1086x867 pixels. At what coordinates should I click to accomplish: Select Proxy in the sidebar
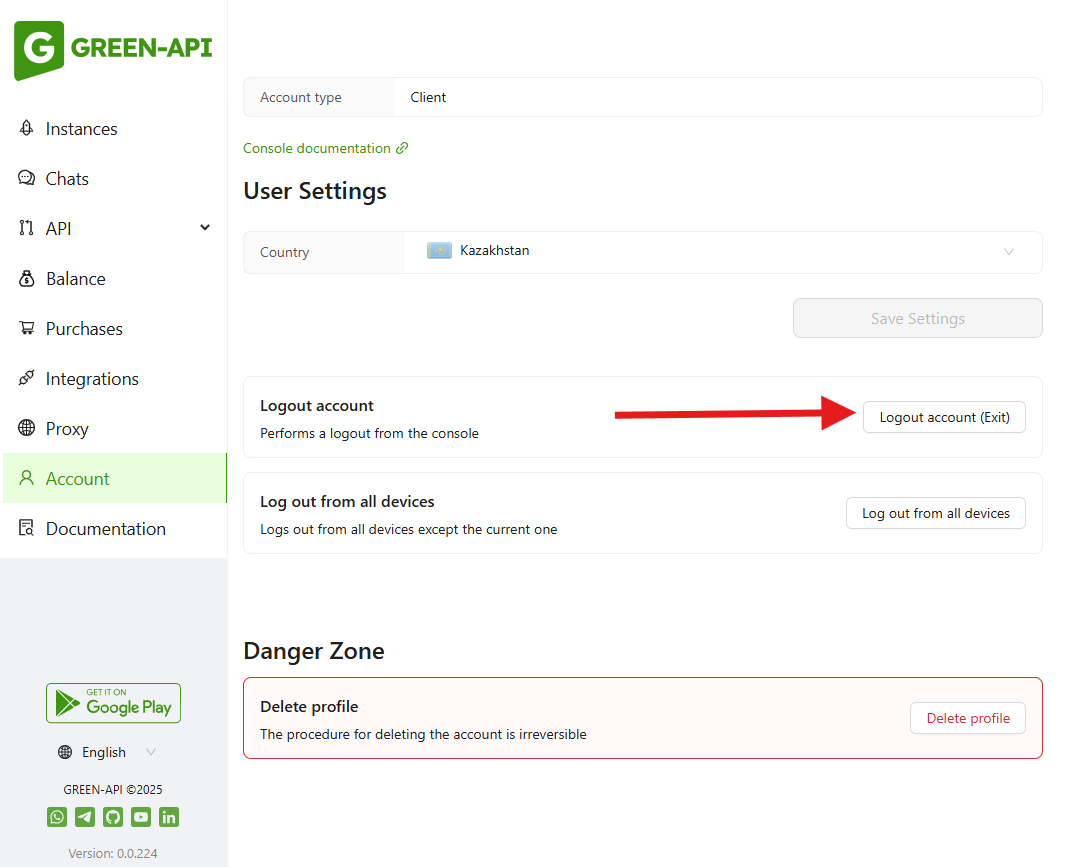tap(67, 429)
